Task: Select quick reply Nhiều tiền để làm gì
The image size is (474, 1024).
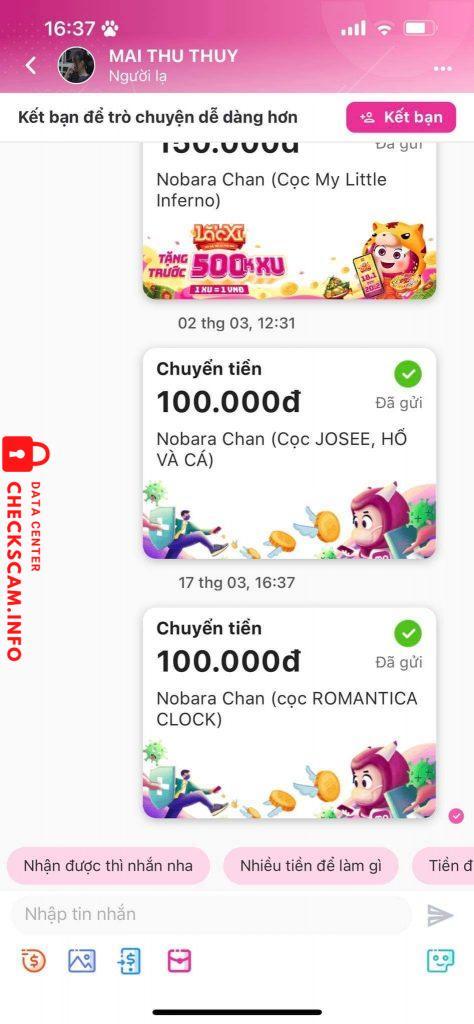Action: tap(311, 866)
